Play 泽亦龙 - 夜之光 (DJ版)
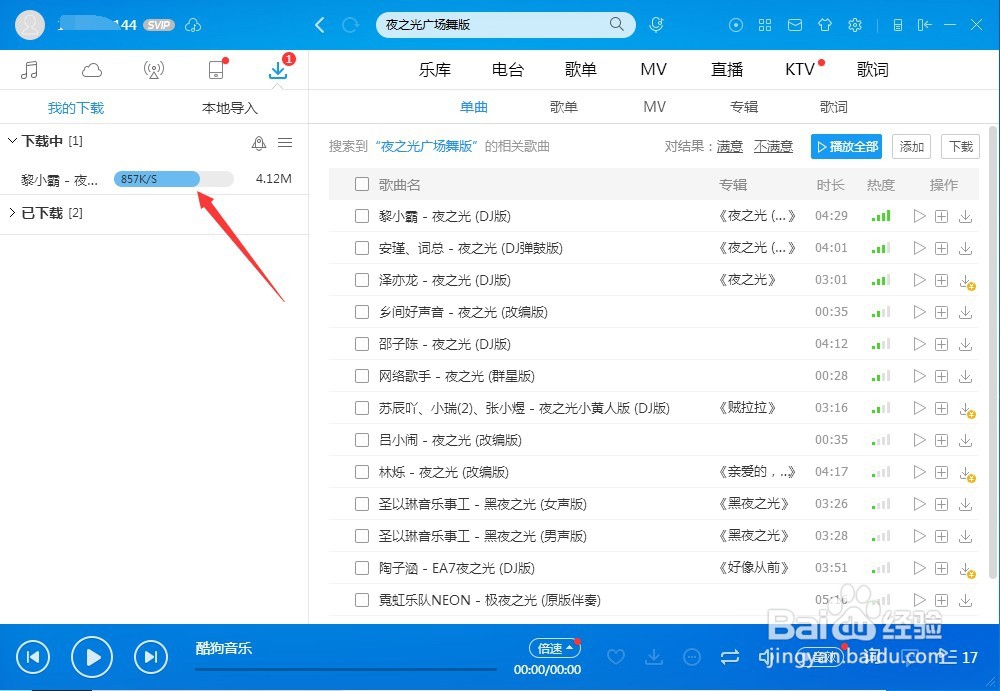This screenshot has height=691, width=1000. pos(919,280)
